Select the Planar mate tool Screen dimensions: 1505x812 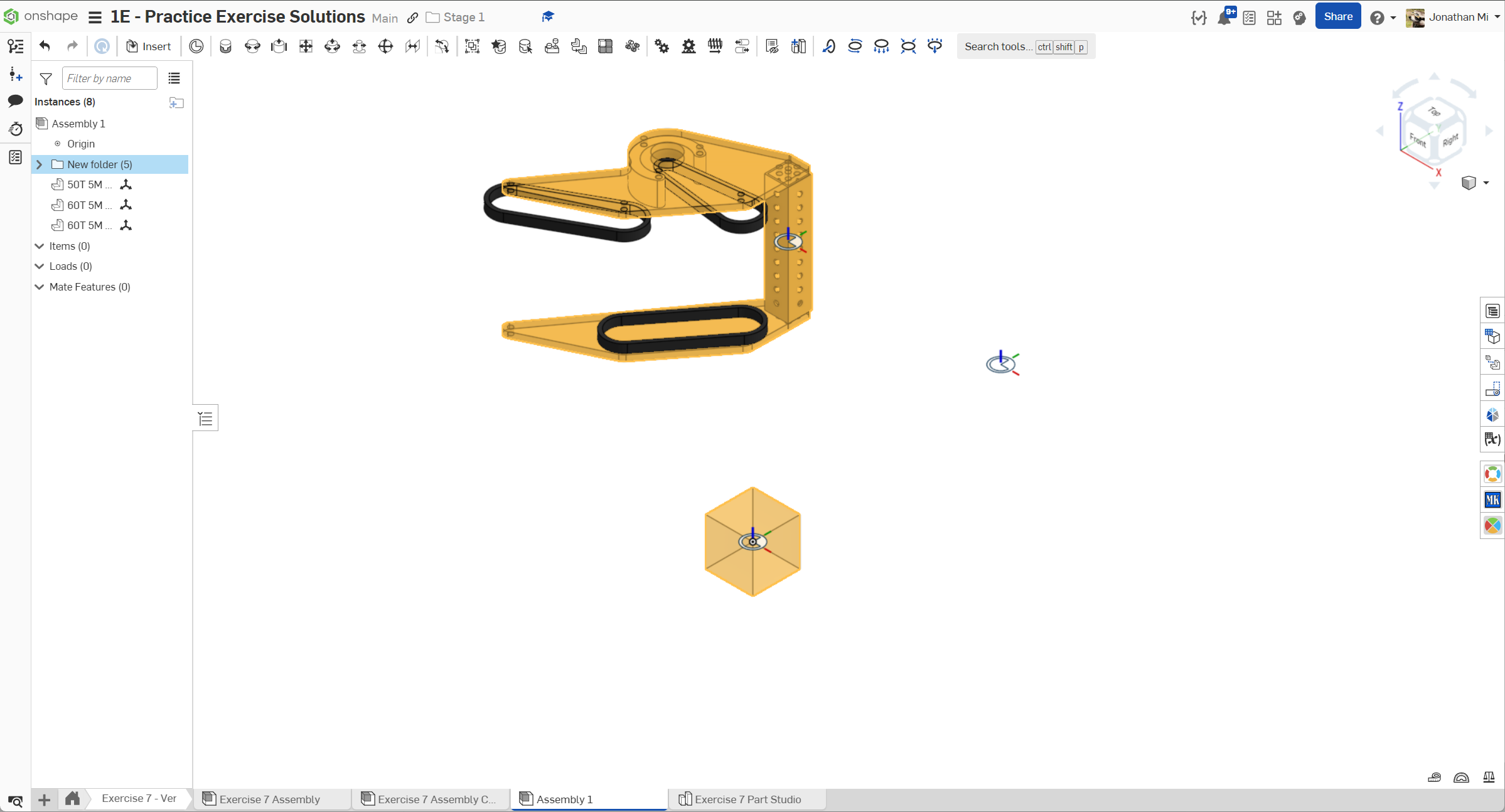(x=306, y=46)
